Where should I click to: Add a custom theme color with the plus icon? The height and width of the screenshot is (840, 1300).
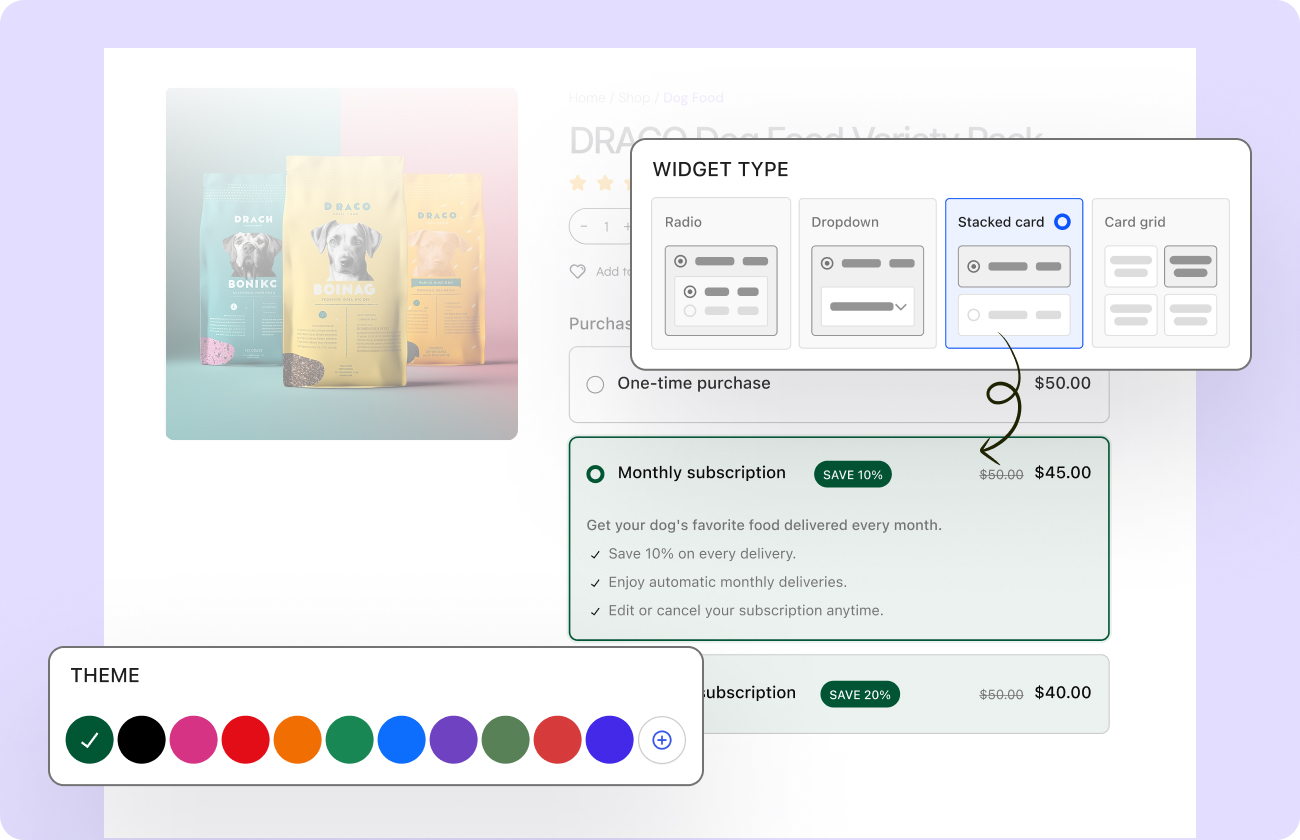point(661,740)
